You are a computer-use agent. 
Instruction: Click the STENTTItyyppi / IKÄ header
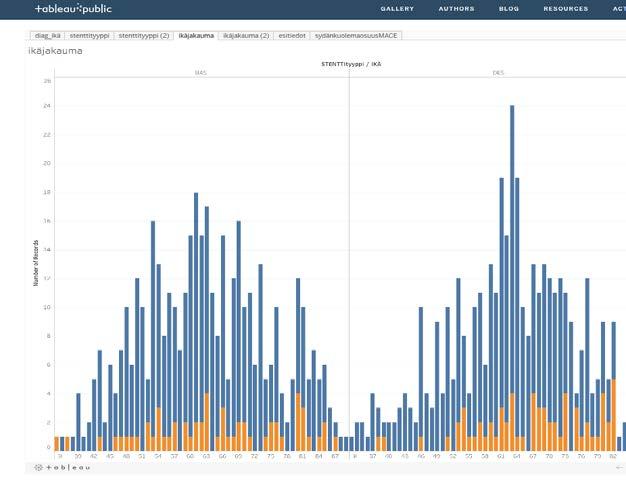(x=351, y=64)
